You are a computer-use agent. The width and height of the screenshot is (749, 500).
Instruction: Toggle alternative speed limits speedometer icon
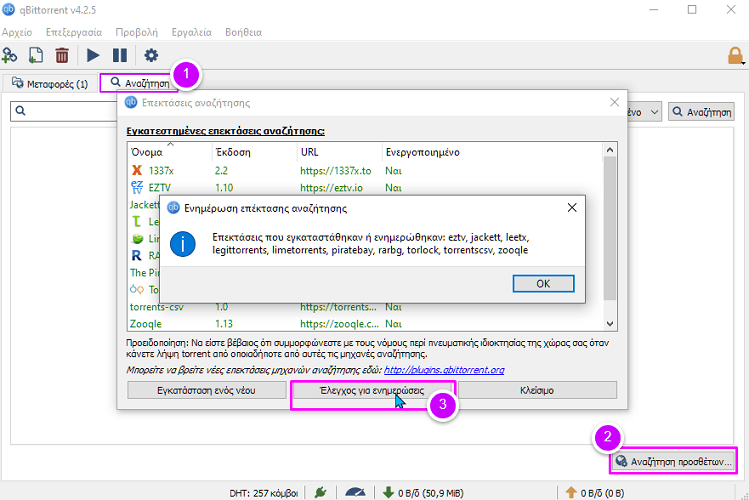[355, 492]
